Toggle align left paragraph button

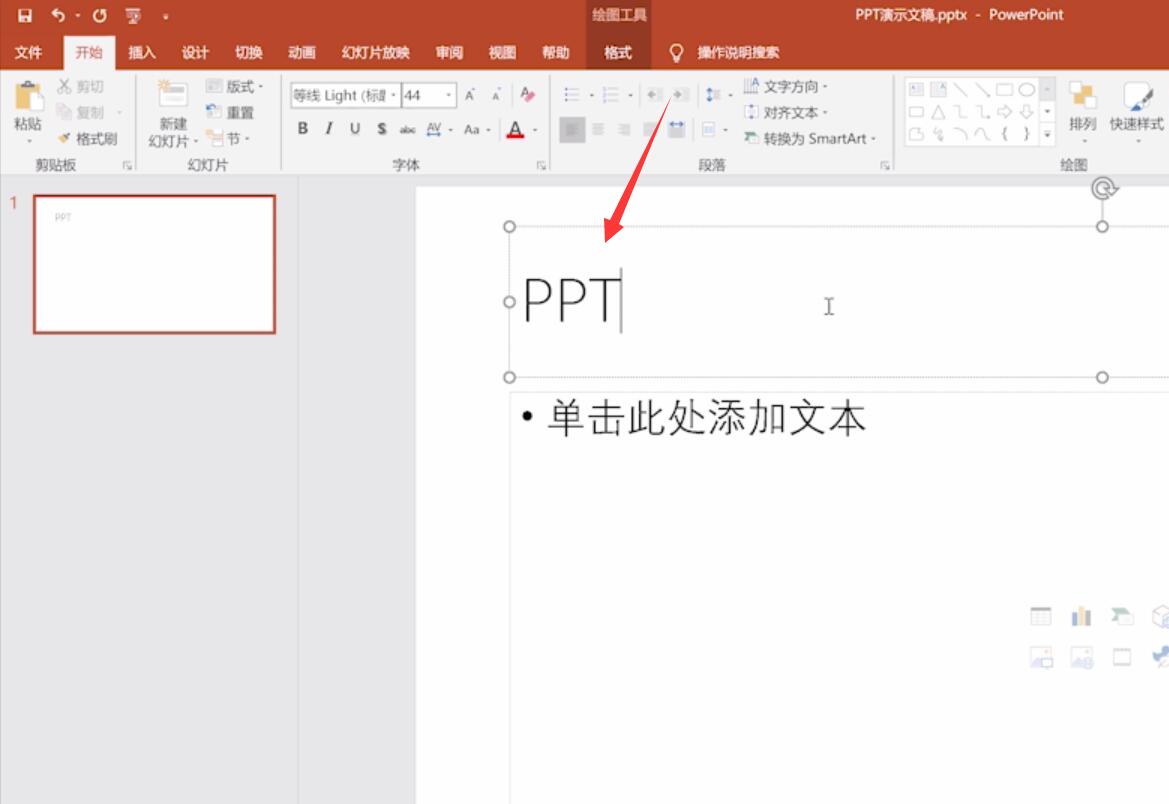point(572,130)
